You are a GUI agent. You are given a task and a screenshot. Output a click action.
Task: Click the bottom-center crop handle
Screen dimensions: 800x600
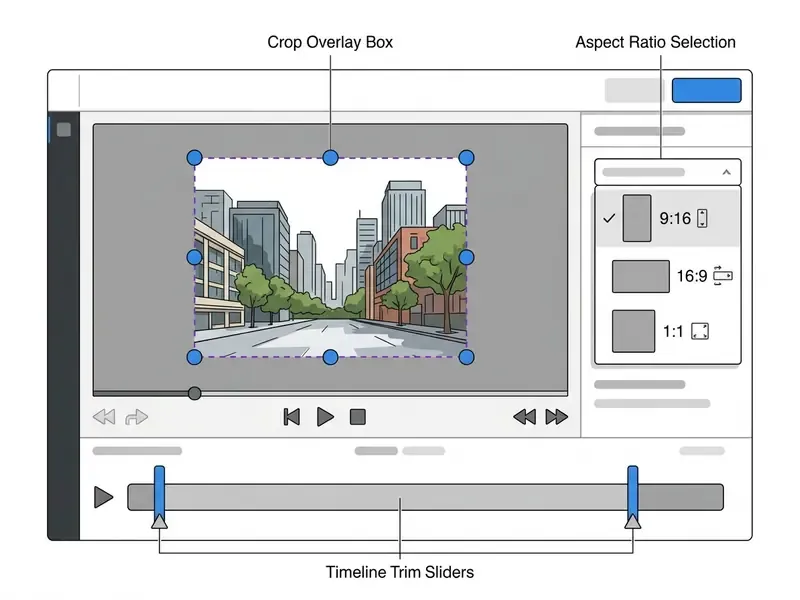coord(331,357)
